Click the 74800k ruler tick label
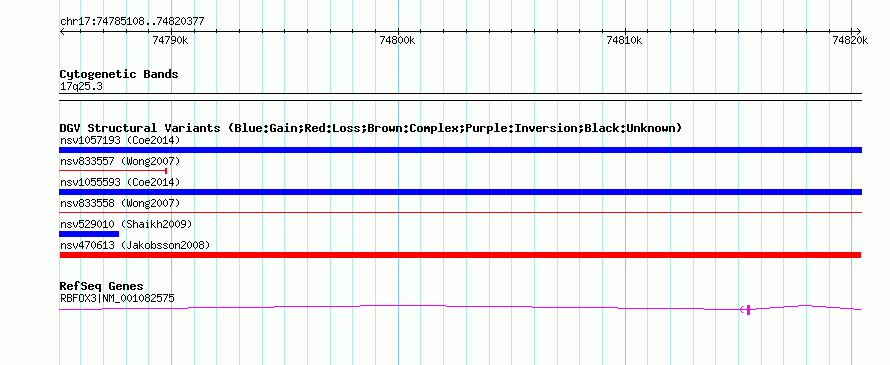This screenshot has height=365, width=890. pos(397,40)
